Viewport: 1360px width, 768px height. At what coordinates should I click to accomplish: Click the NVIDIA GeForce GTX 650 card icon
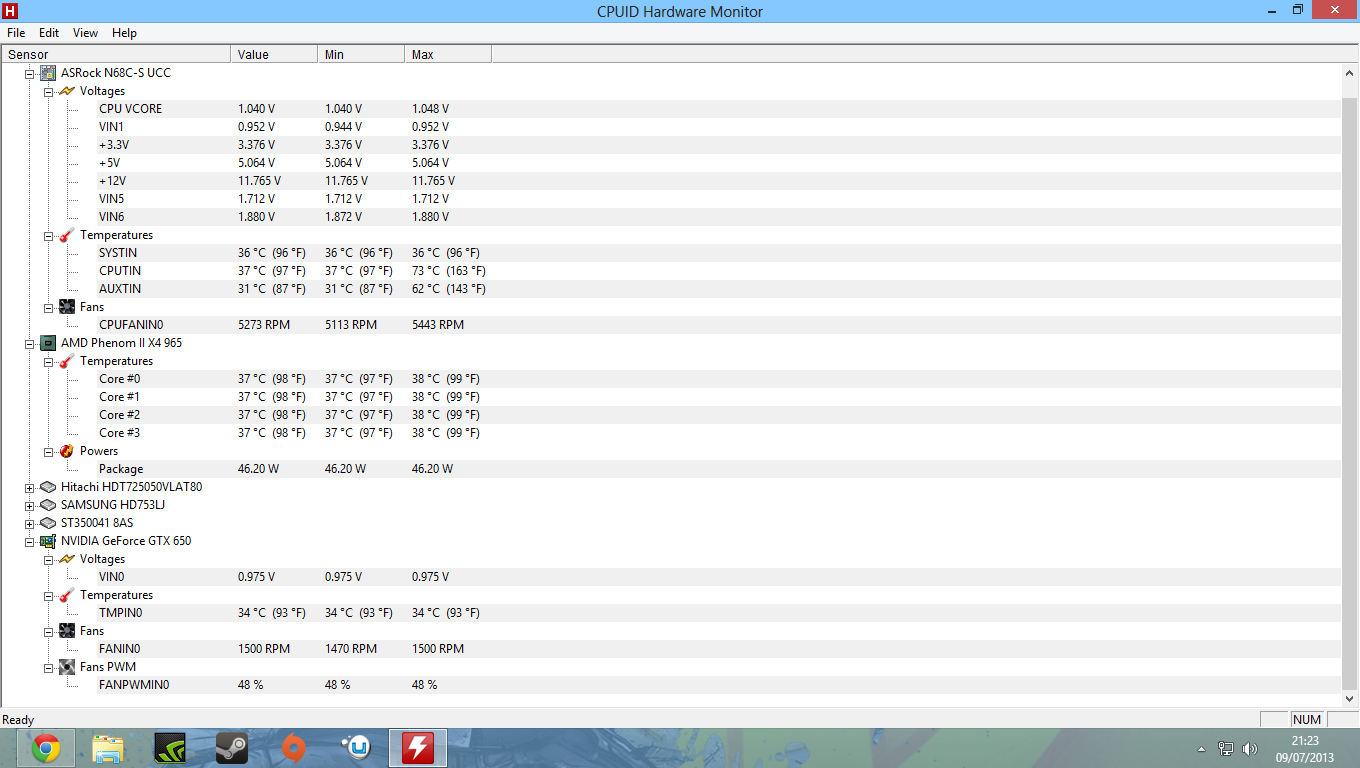click(x=48, y=541)
